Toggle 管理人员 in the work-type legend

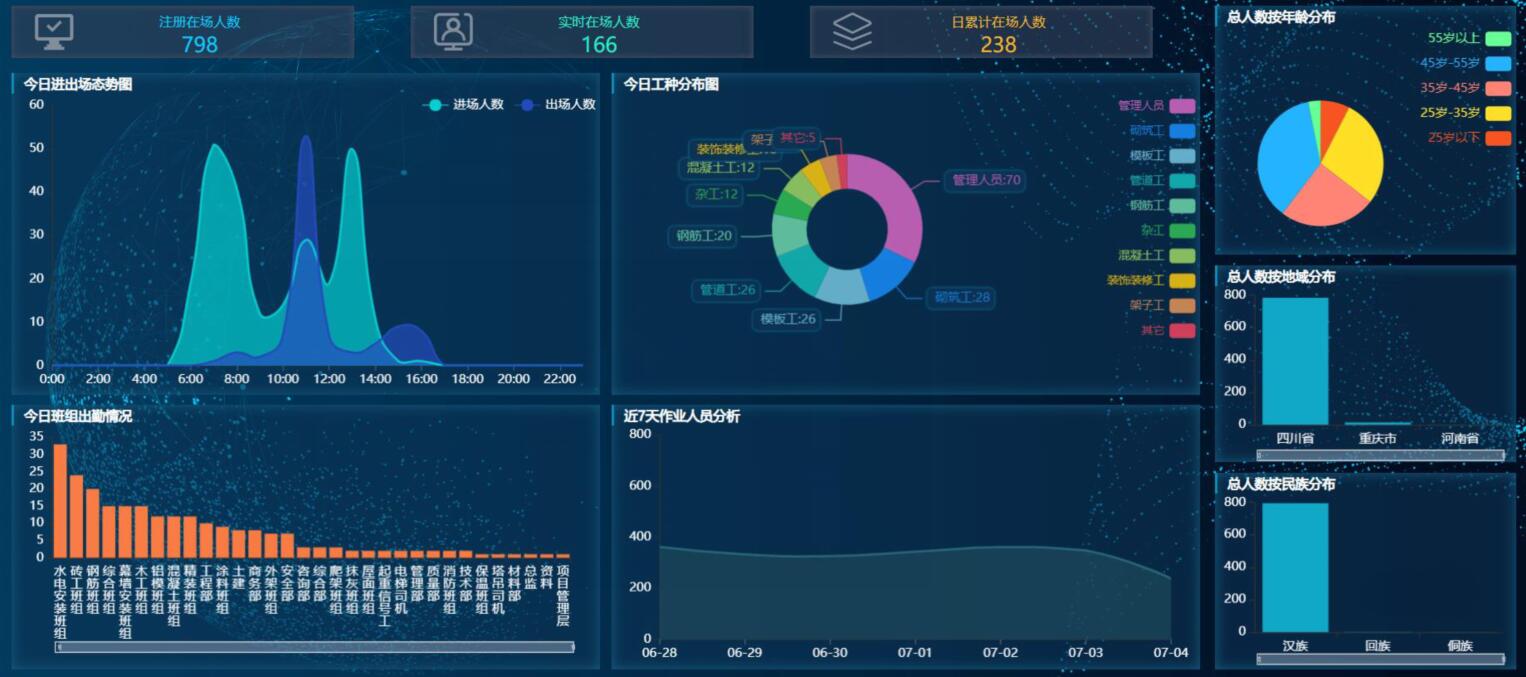pyautogui.click(x=1156, y=106)
